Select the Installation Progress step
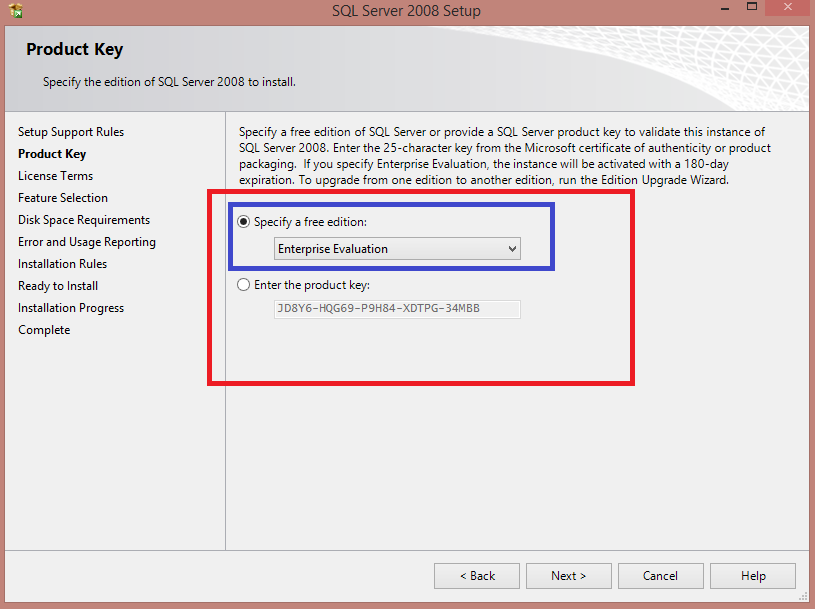The height and width of the screenshot is (609, 819). coord(71,308)
